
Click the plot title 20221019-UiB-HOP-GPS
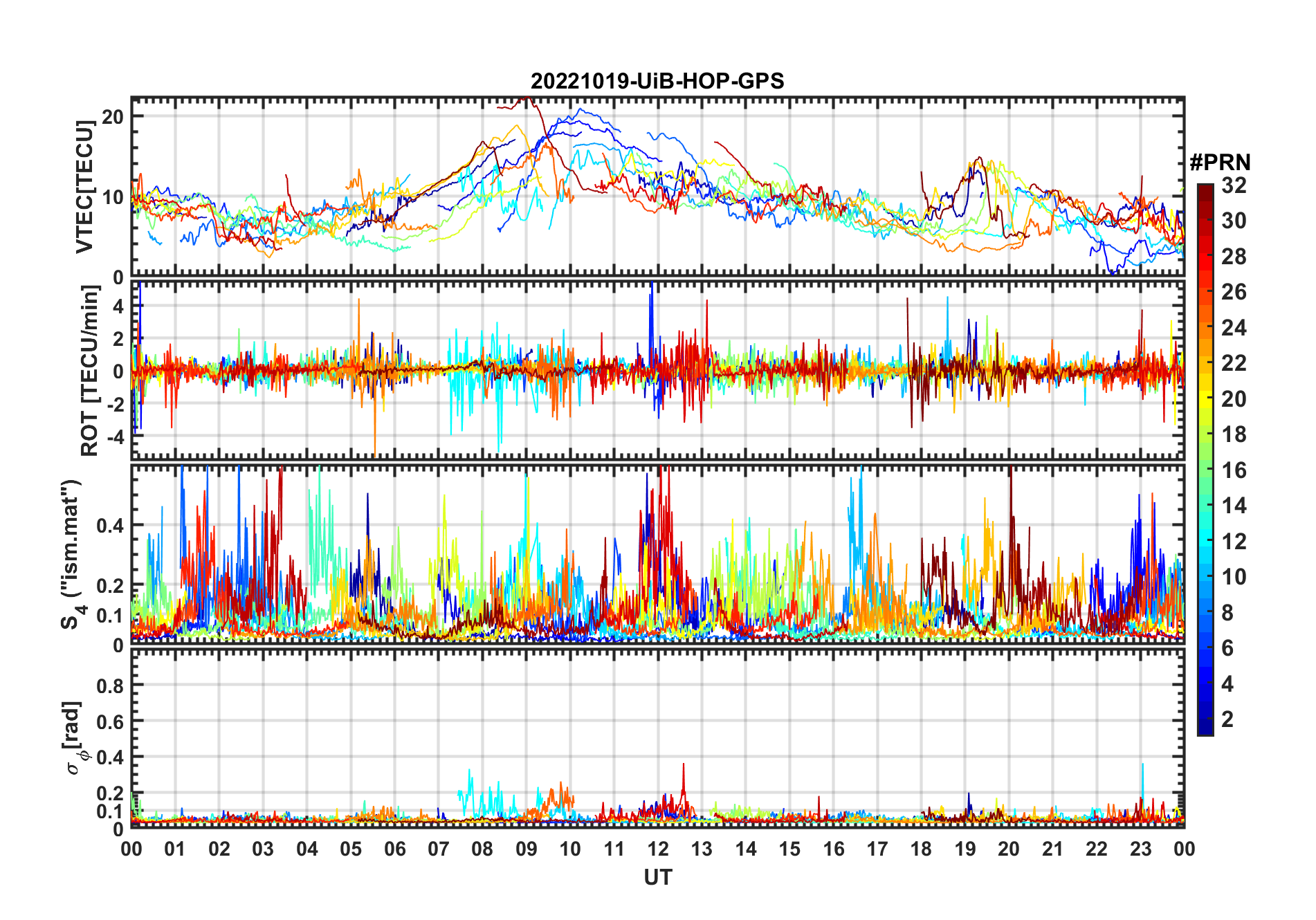(x=657, y=82)
